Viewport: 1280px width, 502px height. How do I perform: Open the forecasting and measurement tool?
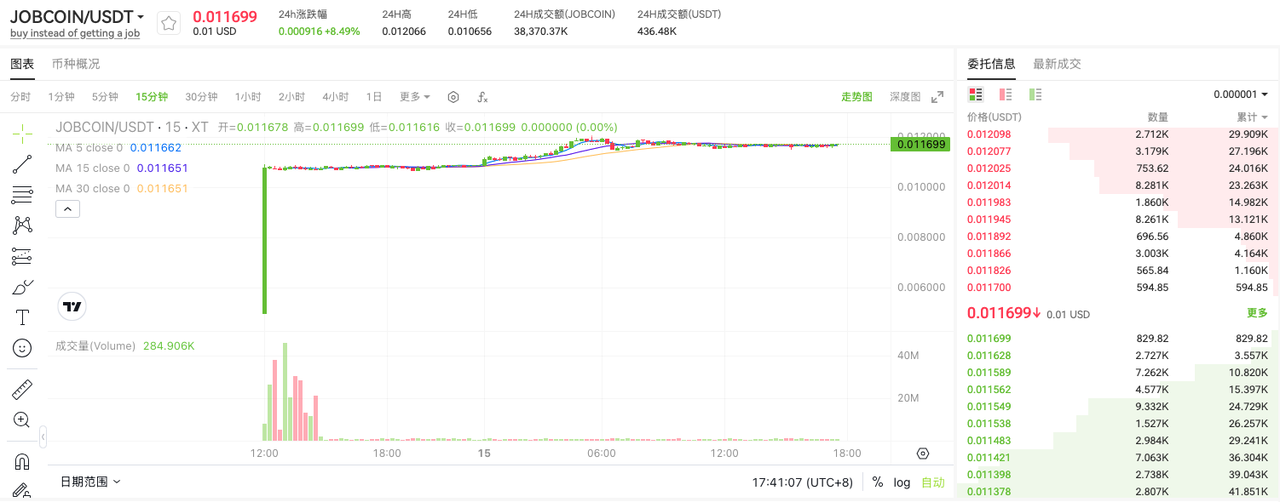coord(22,256)
